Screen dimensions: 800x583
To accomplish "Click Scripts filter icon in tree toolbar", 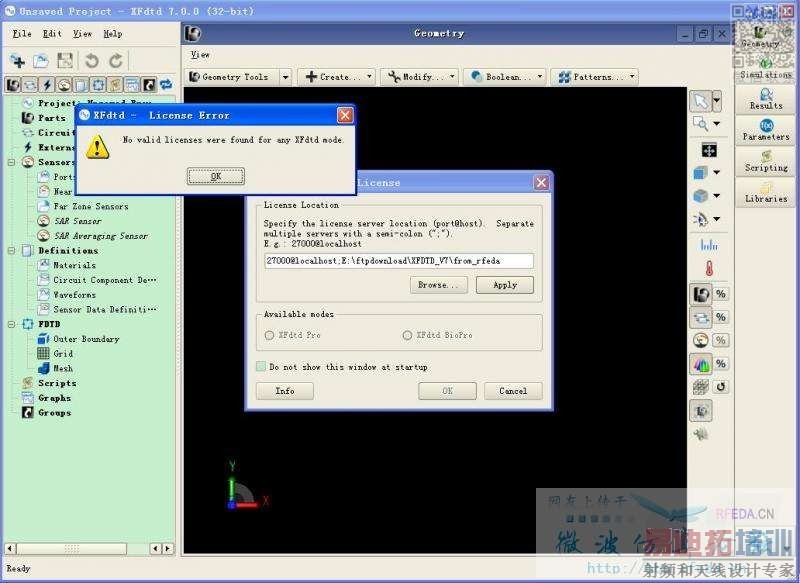I will pos(115,85).
